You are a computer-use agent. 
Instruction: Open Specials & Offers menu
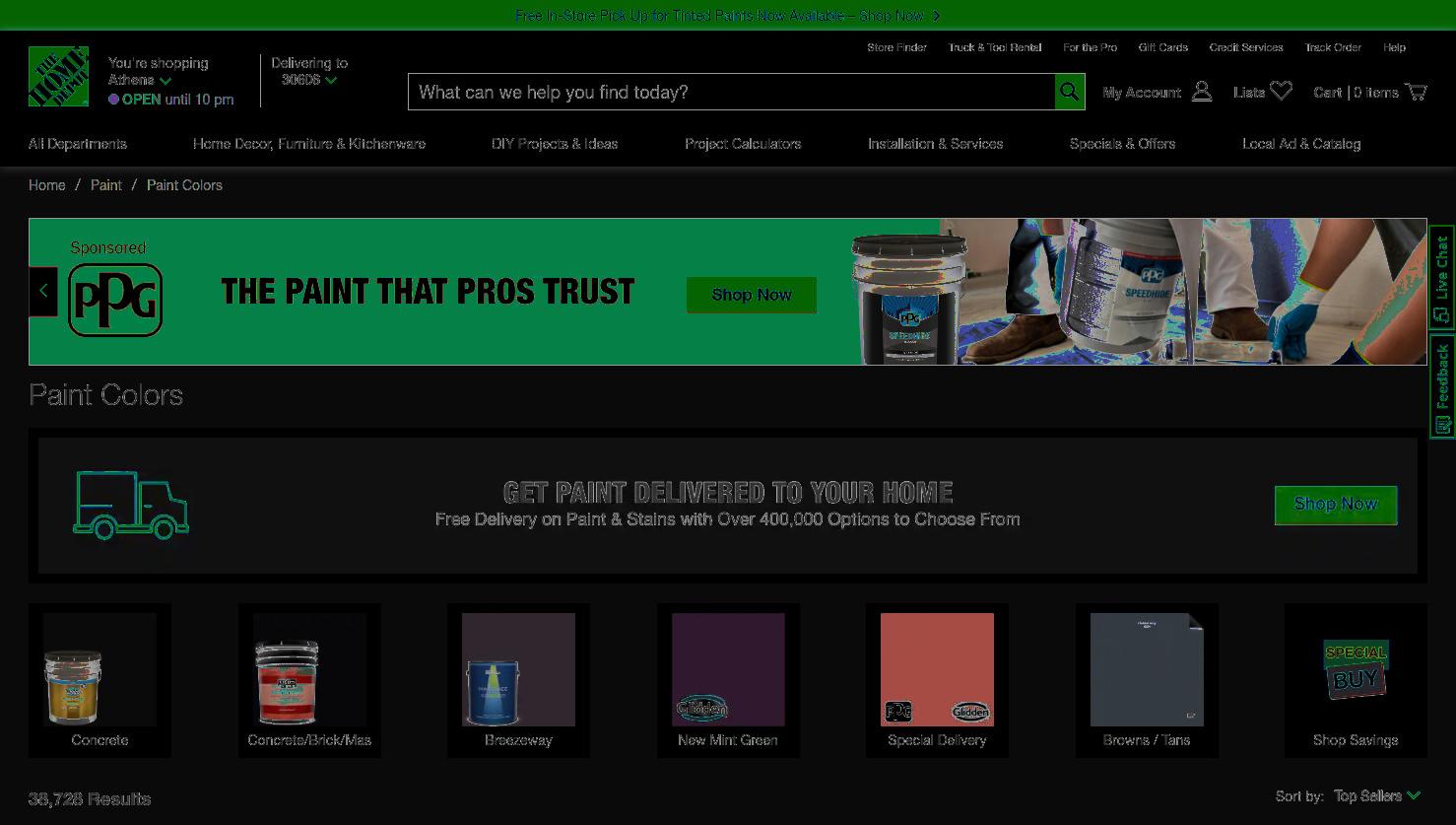point(1122,143)
